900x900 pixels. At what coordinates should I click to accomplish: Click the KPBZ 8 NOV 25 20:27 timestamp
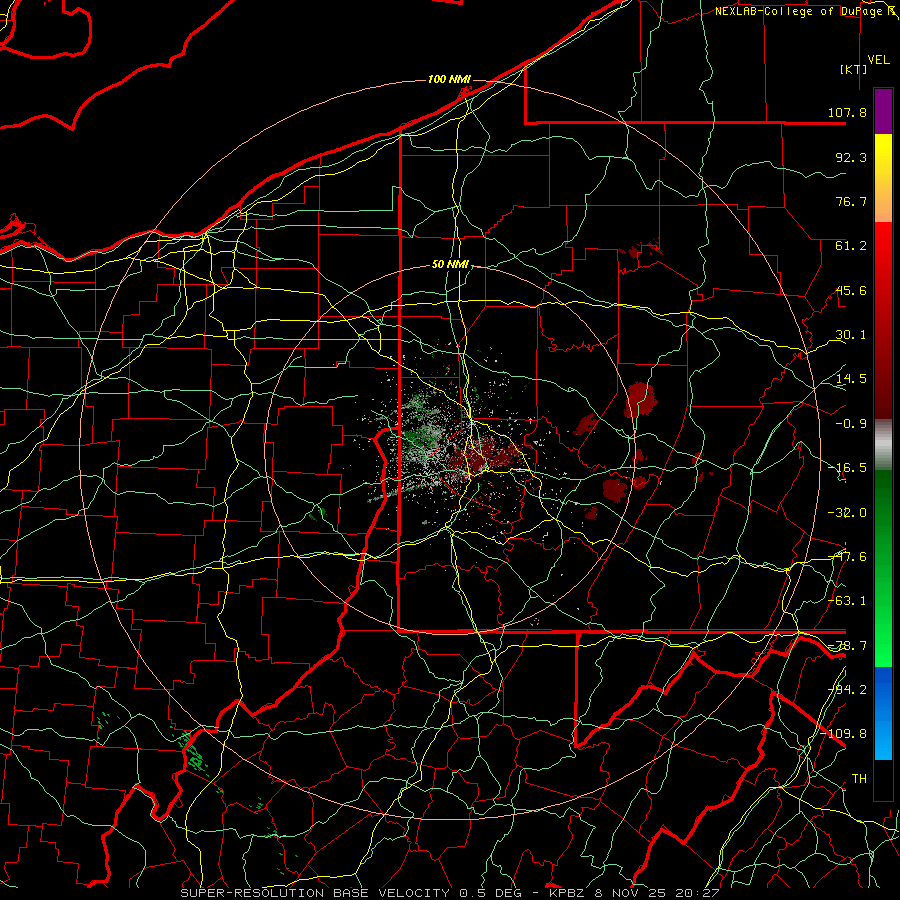[634, 893]
